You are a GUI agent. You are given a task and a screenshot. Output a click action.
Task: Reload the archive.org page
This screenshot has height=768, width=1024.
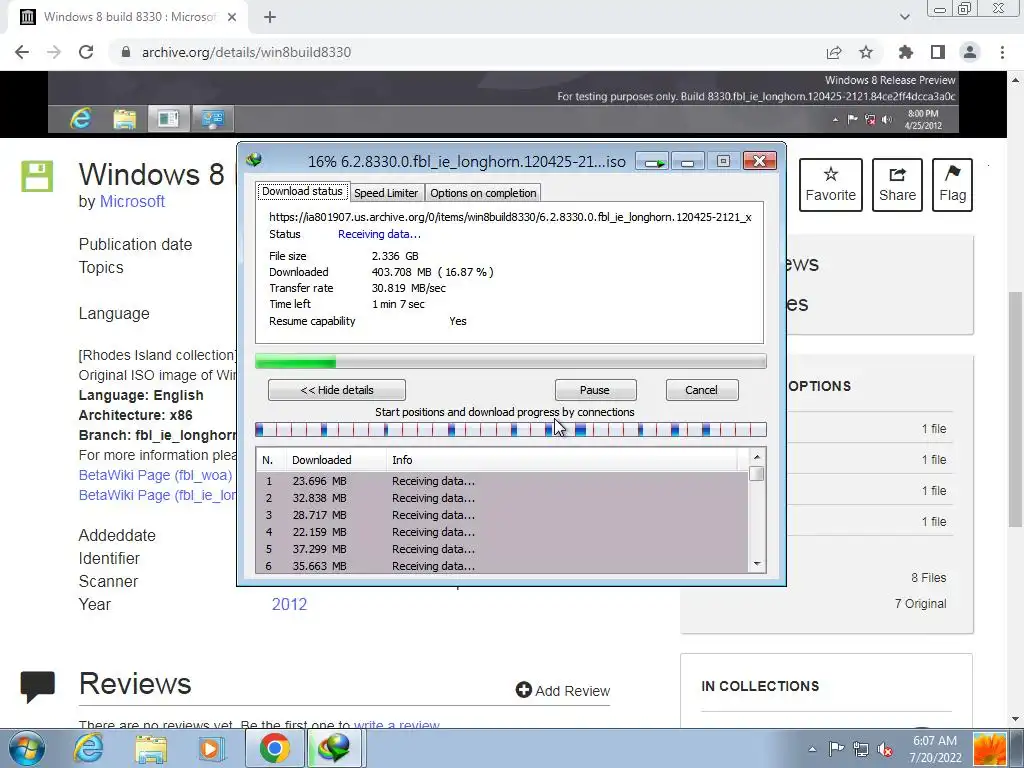coord(86,52)
